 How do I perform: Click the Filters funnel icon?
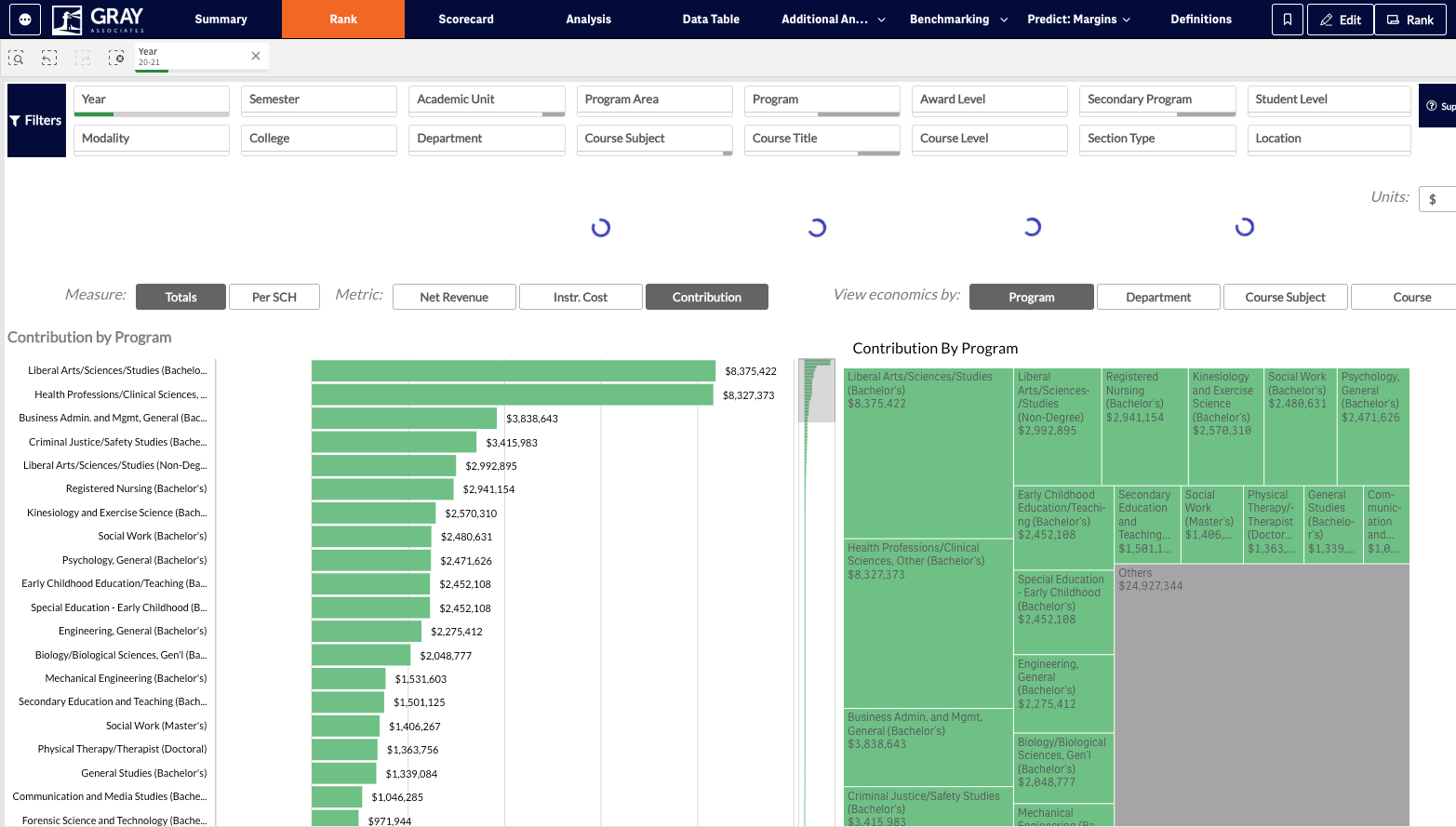click(x=15, y=121)
